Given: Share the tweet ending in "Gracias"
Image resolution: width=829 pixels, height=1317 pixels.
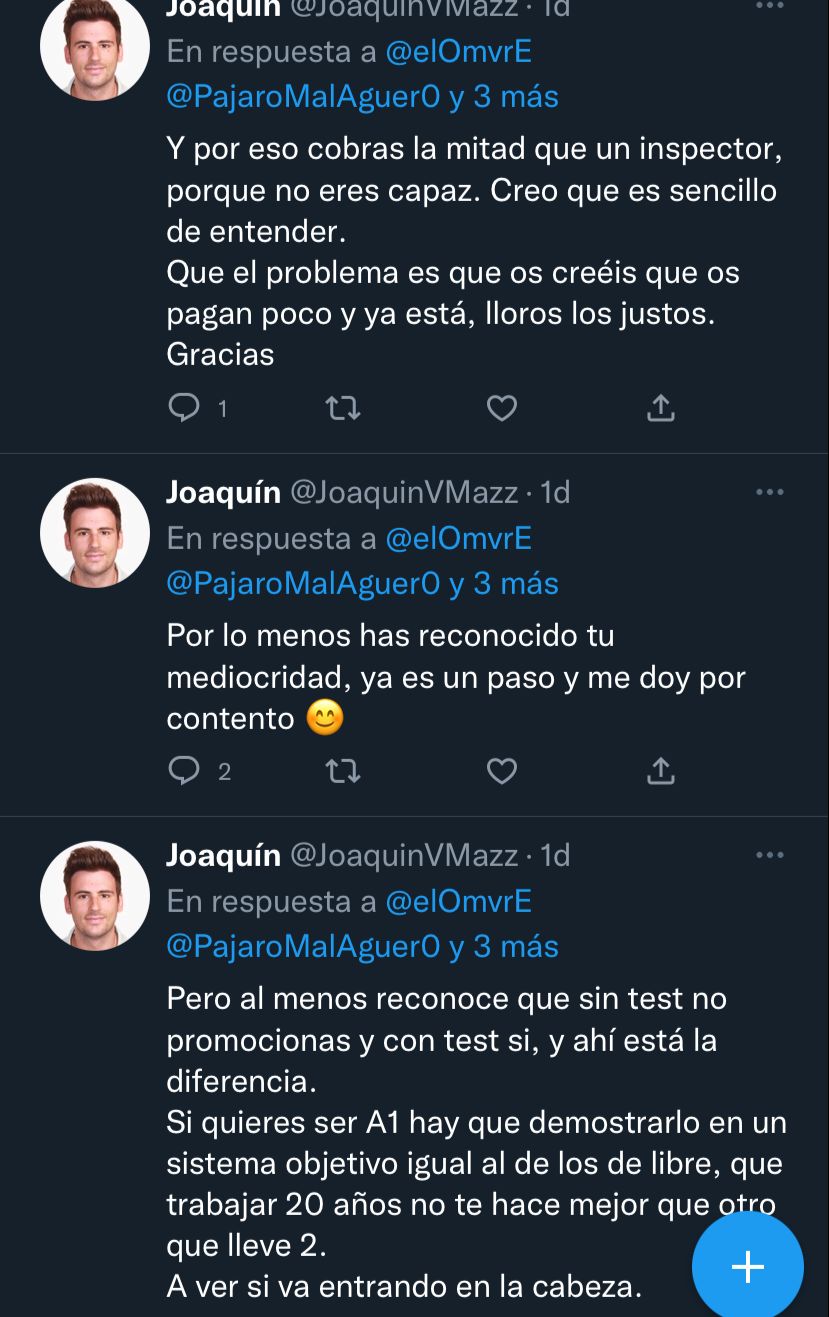Looking at the screenshot, I should coord(660,408).
